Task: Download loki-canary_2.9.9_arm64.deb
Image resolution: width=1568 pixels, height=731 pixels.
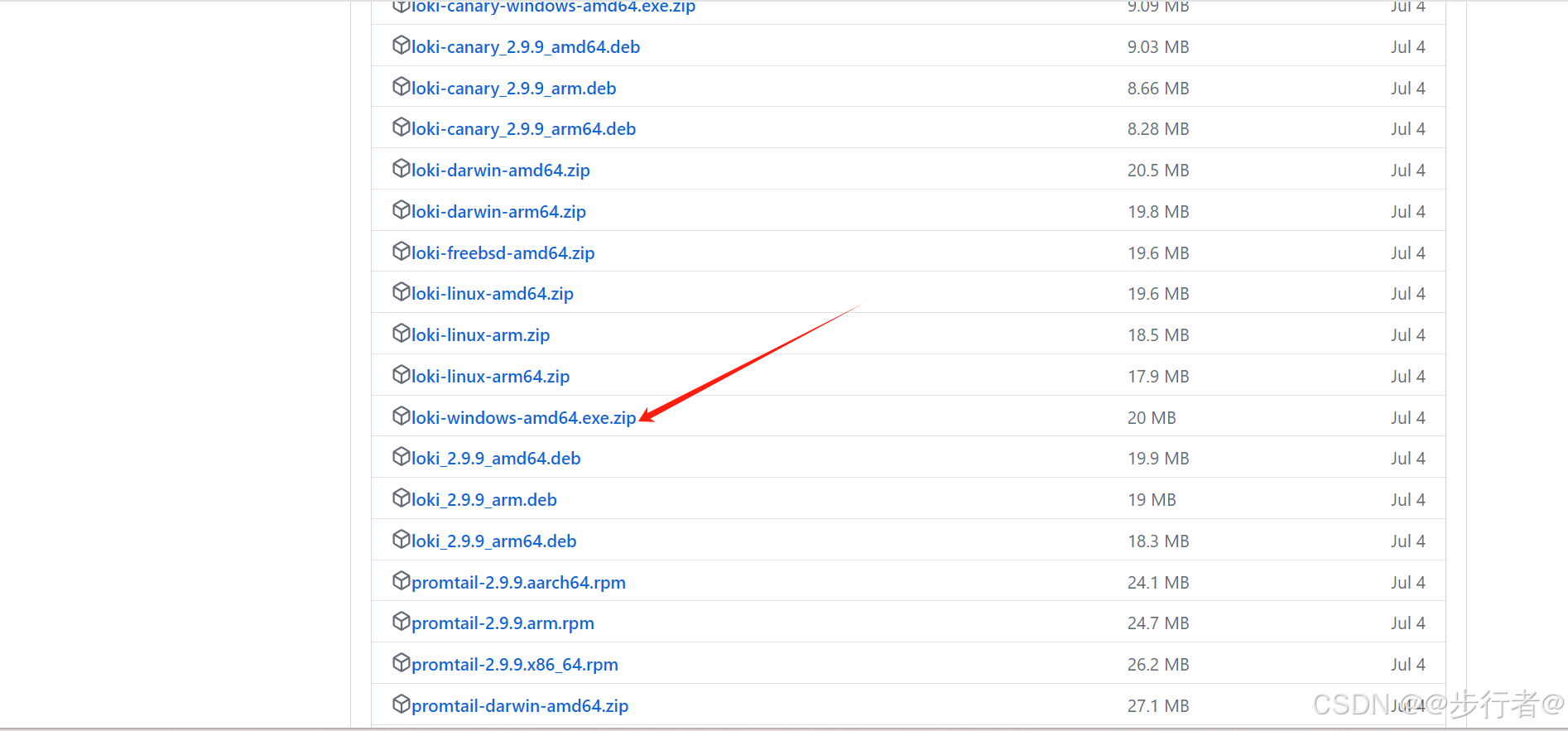Action: click(524, 129)
